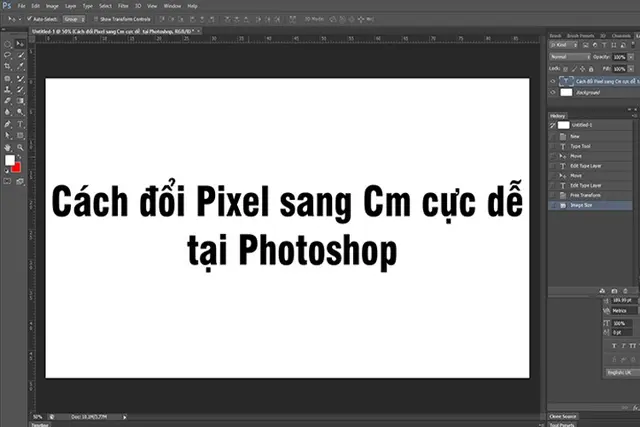
Task: Select the Move tool in toolbox
Action: [x=20, y=44]
